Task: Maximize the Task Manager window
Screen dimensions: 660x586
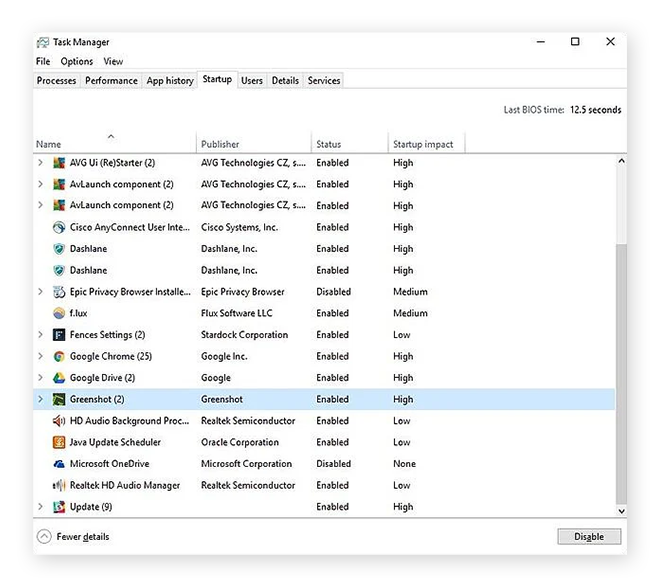Action: tap(575, 42)
